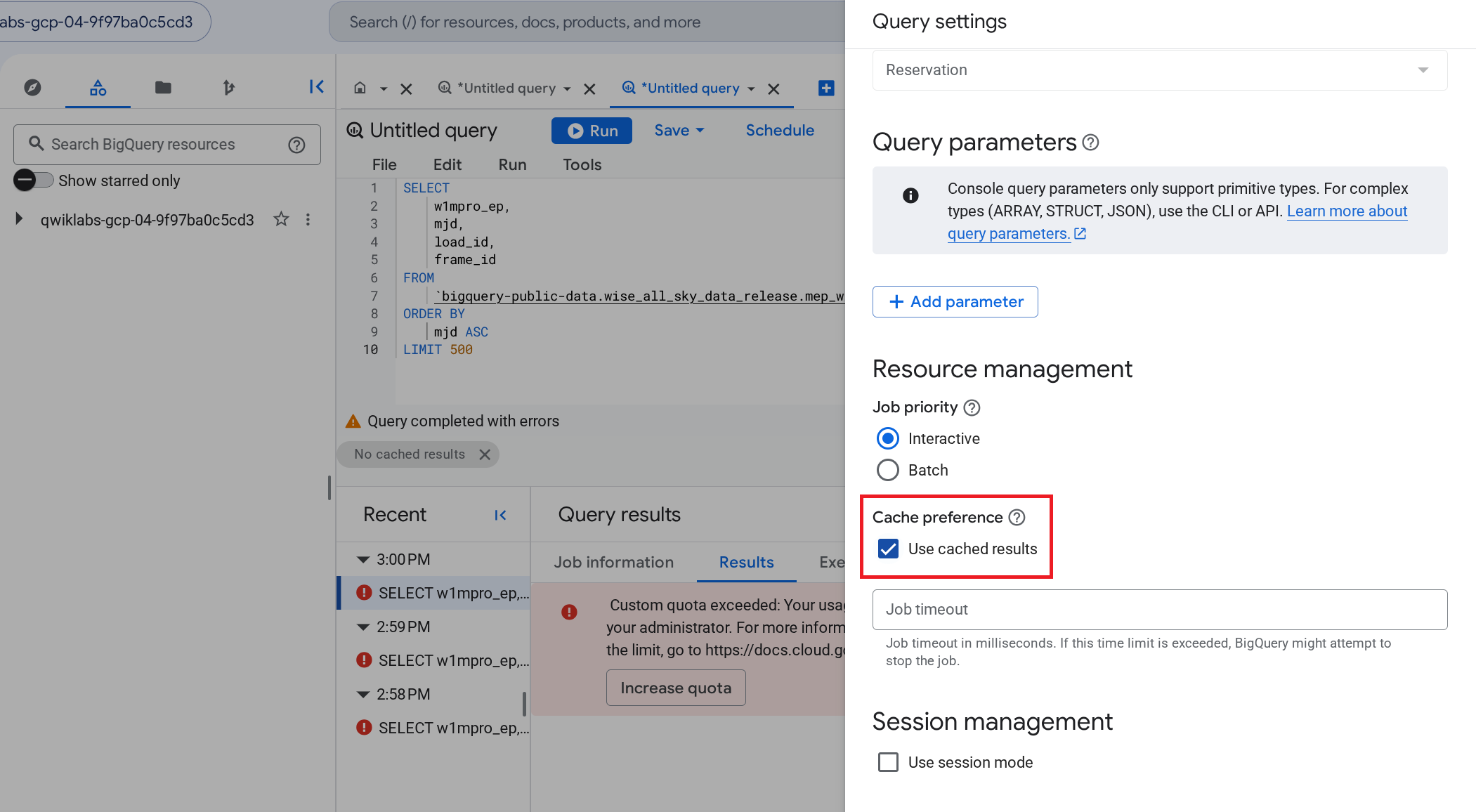
Task: Select the resources shapes icon tab
Action: coord(98,88)
